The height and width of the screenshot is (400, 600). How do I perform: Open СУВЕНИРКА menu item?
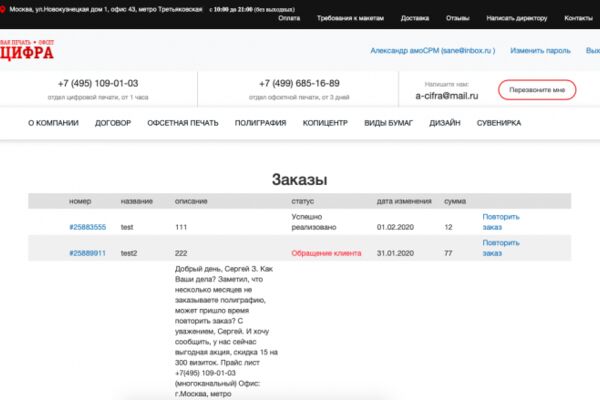(499, 123)
